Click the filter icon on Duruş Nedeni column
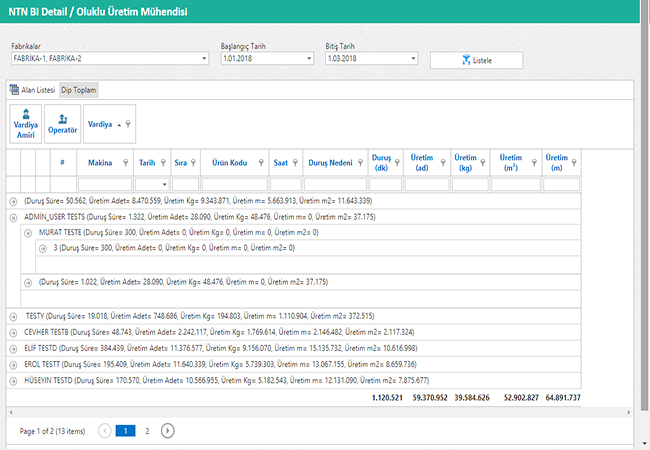This screenshot has height=450, width=650. (x=357, y=162)
